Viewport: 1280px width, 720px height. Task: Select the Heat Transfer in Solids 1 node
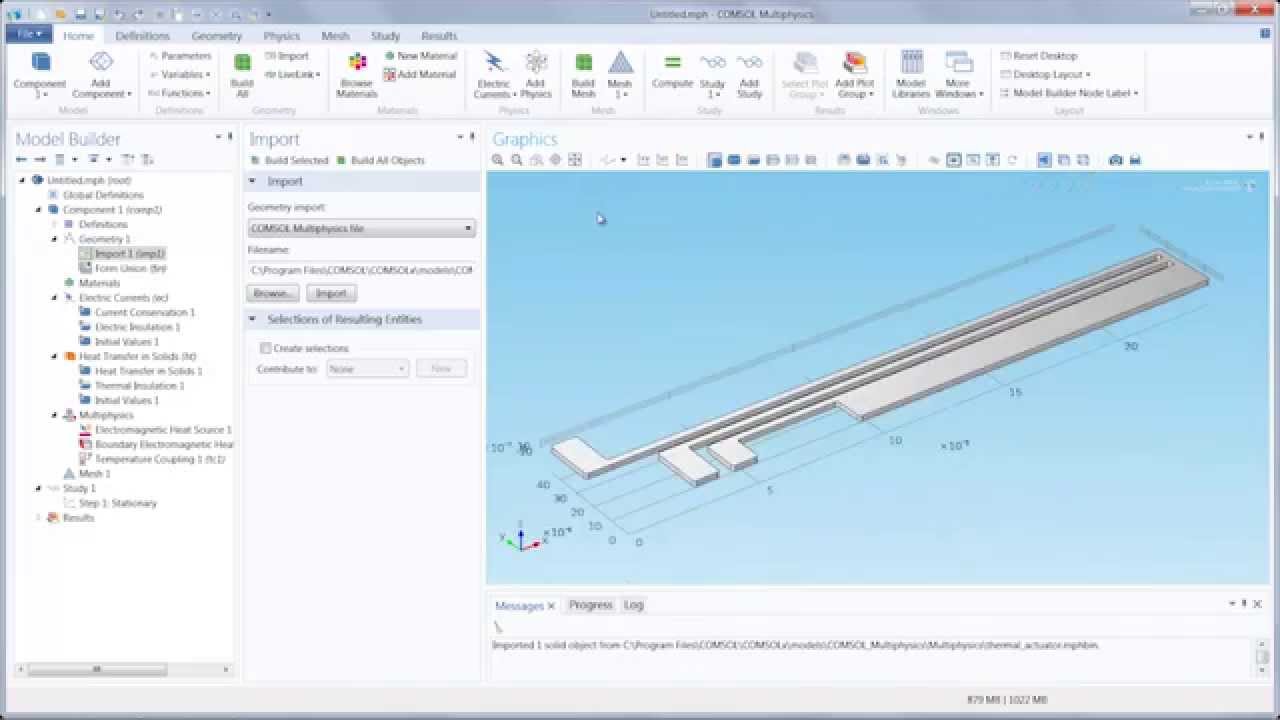[x=141, y=371]
